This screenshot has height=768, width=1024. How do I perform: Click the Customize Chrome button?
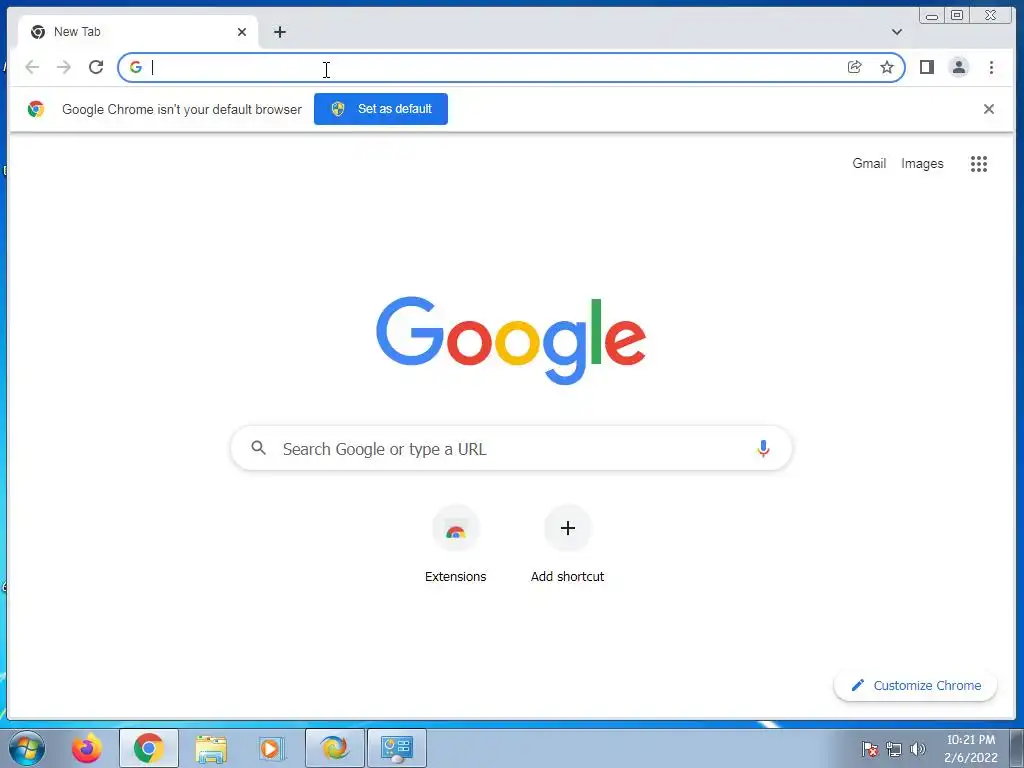click(x=916, y=686)
